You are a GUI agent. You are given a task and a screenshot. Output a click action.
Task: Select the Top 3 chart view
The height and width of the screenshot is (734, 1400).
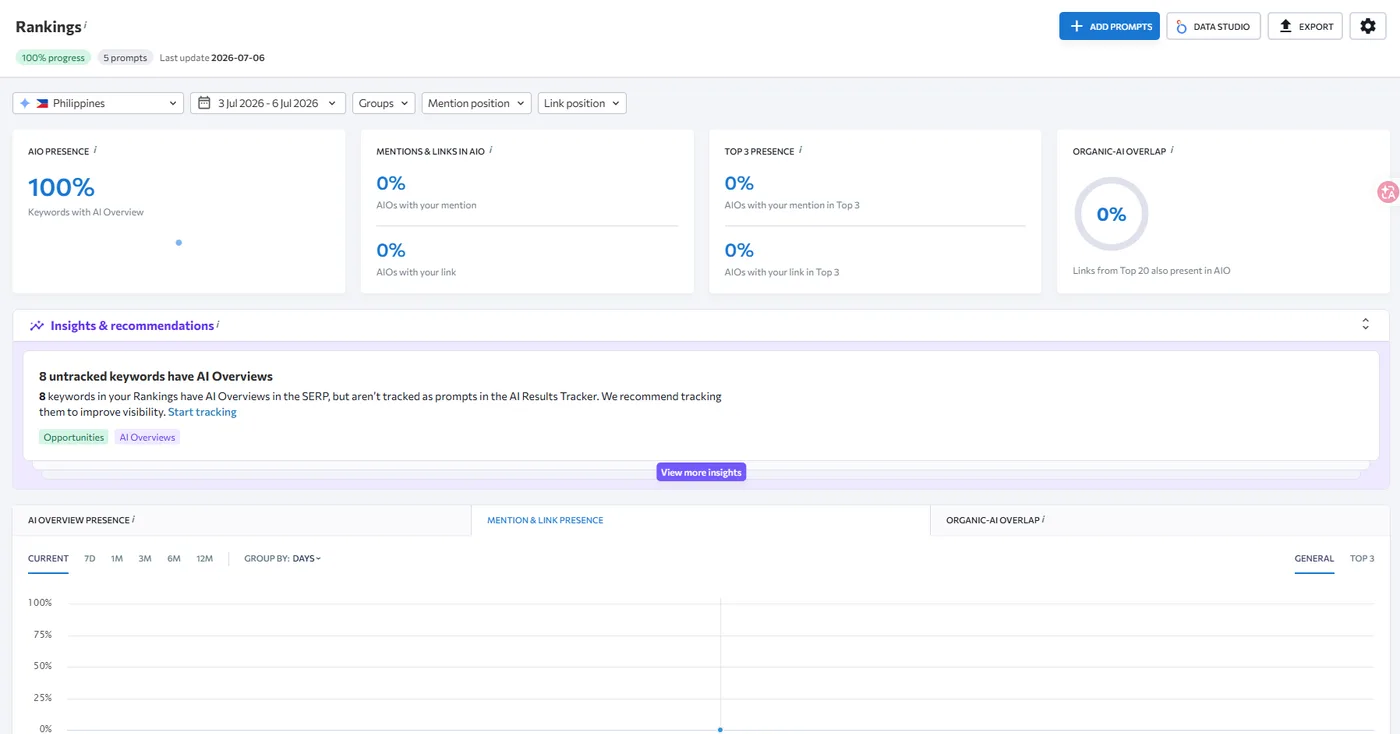(1362, 559)
